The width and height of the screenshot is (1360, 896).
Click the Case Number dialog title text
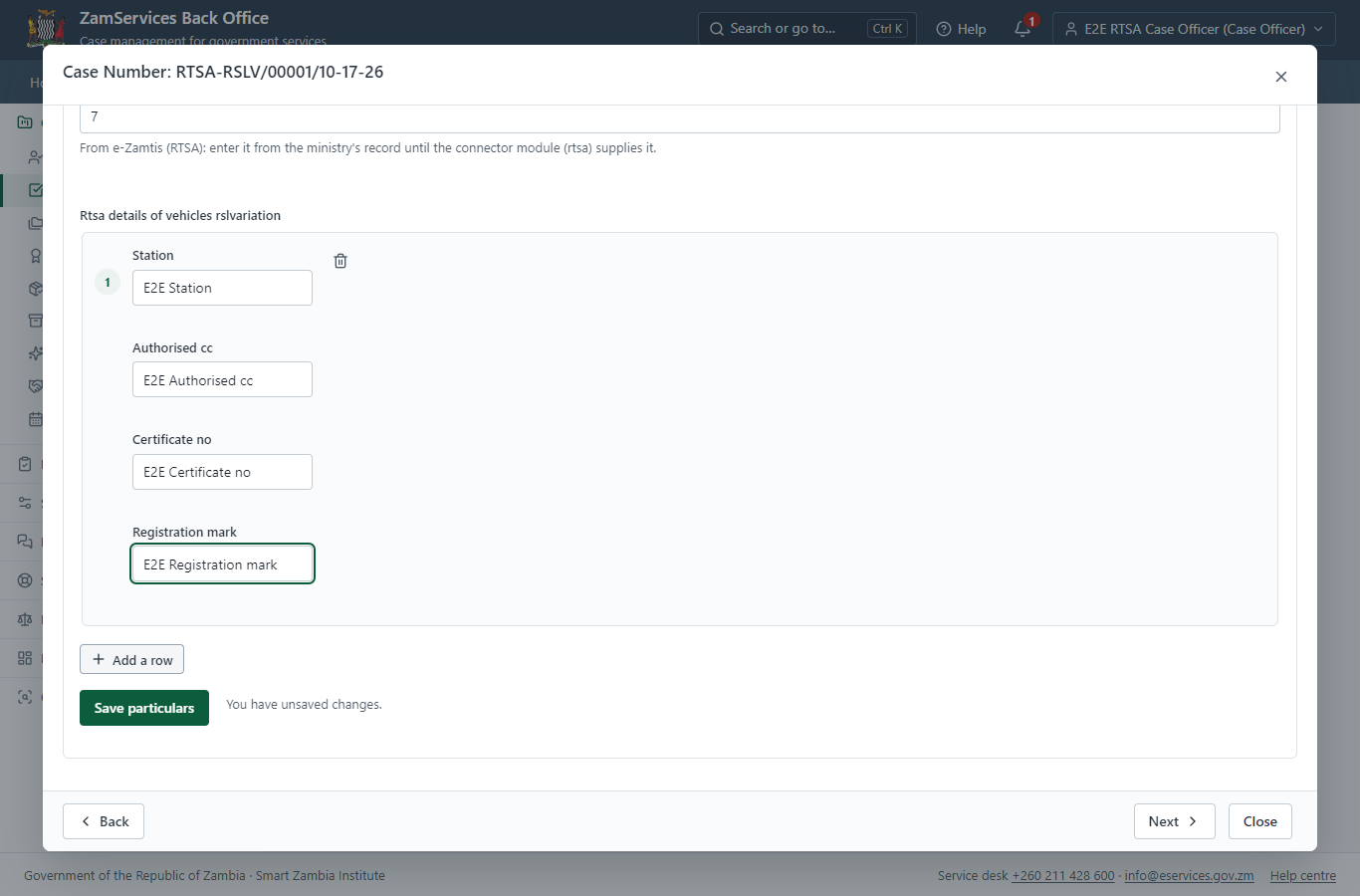coord(223,72)
